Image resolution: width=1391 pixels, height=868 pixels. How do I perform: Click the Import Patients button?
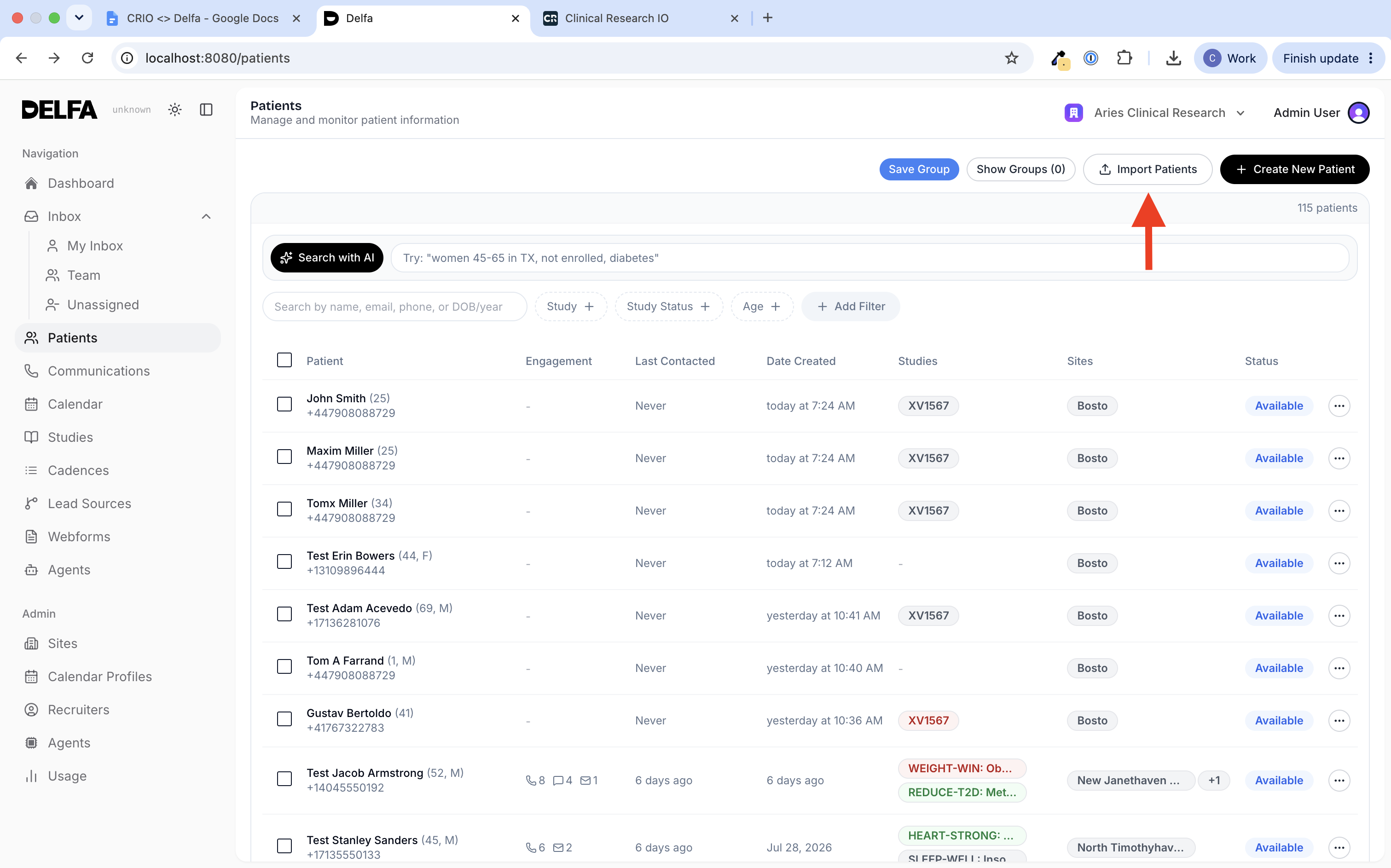point(1147,169)
